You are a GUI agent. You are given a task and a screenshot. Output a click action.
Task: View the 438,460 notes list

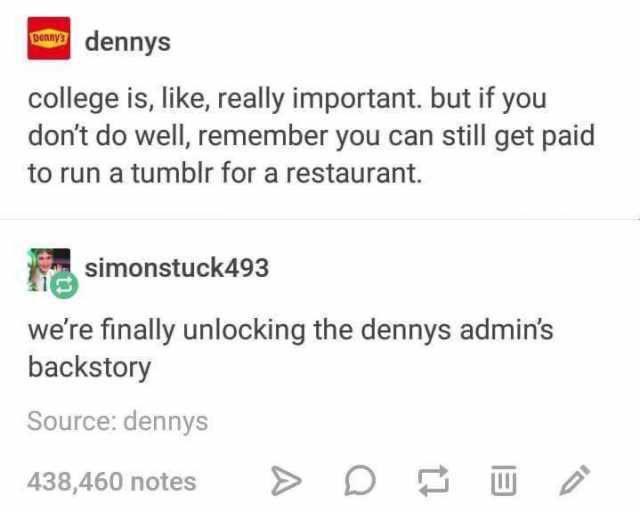coord(112,481)
